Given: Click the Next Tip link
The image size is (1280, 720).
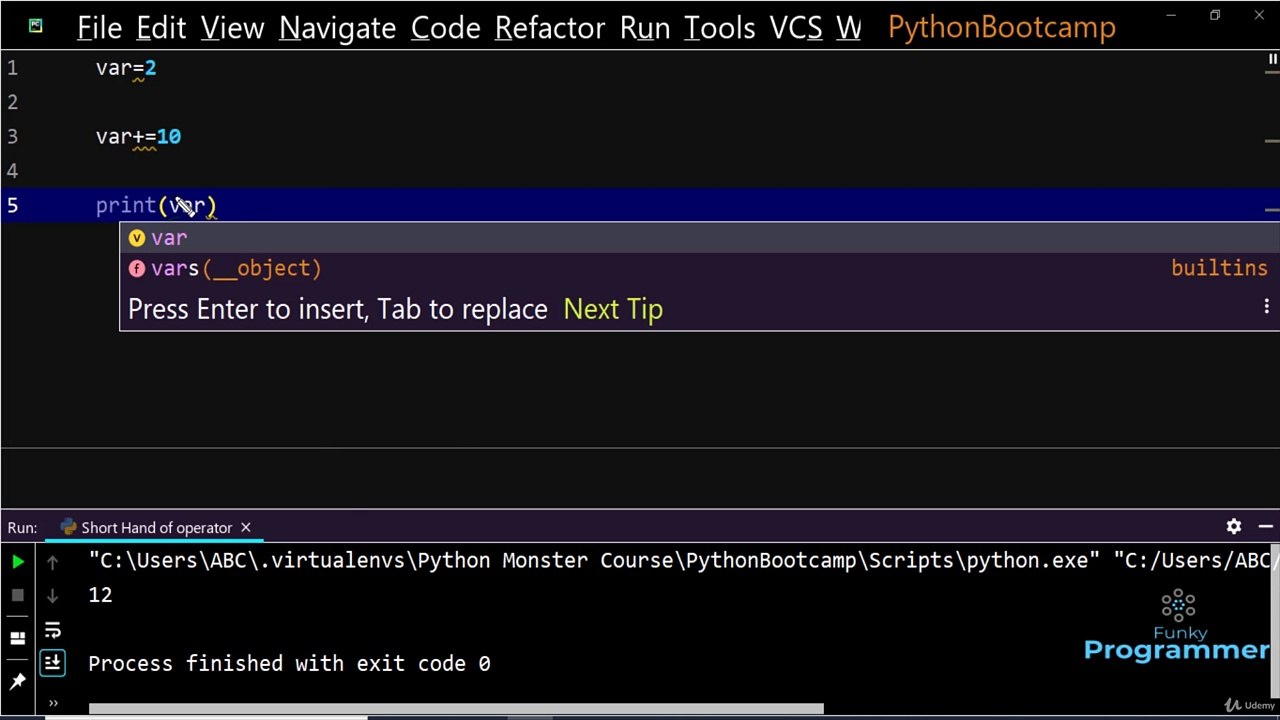Looking at the screenshot, I should (613, 309).
